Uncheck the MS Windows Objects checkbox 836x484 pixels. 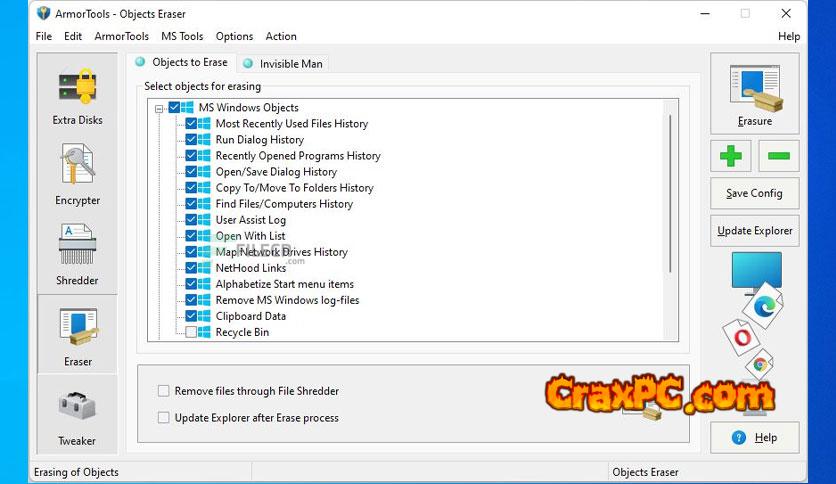pos(174,107)
